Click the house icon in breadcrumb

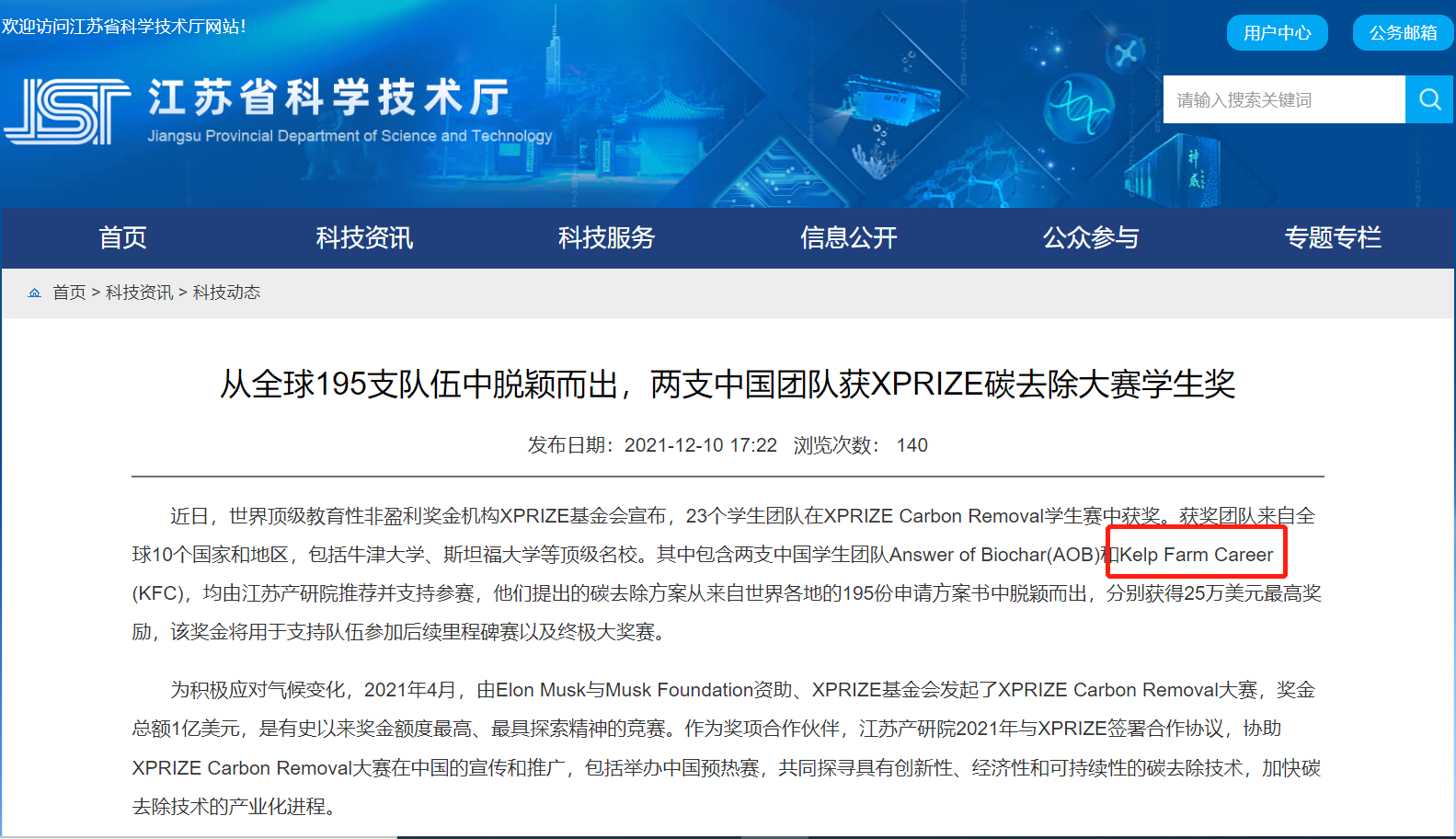point(34,293)
